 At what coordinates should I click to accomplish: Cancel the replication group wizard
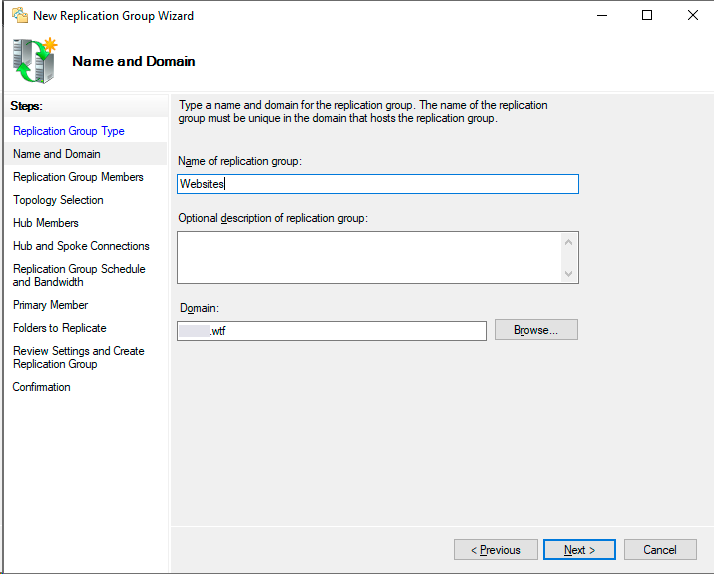(x=660, y=550)
